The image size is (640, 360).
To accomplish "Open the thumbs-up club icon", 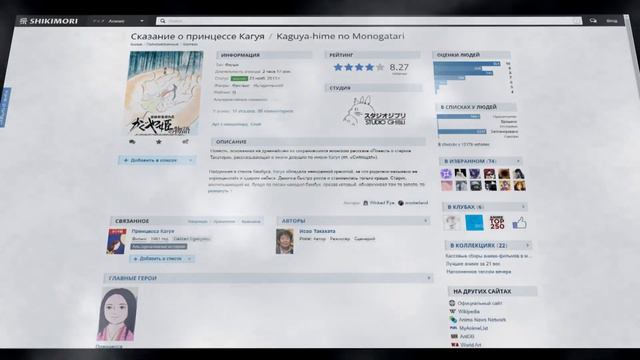I will (x=519, y=223).
